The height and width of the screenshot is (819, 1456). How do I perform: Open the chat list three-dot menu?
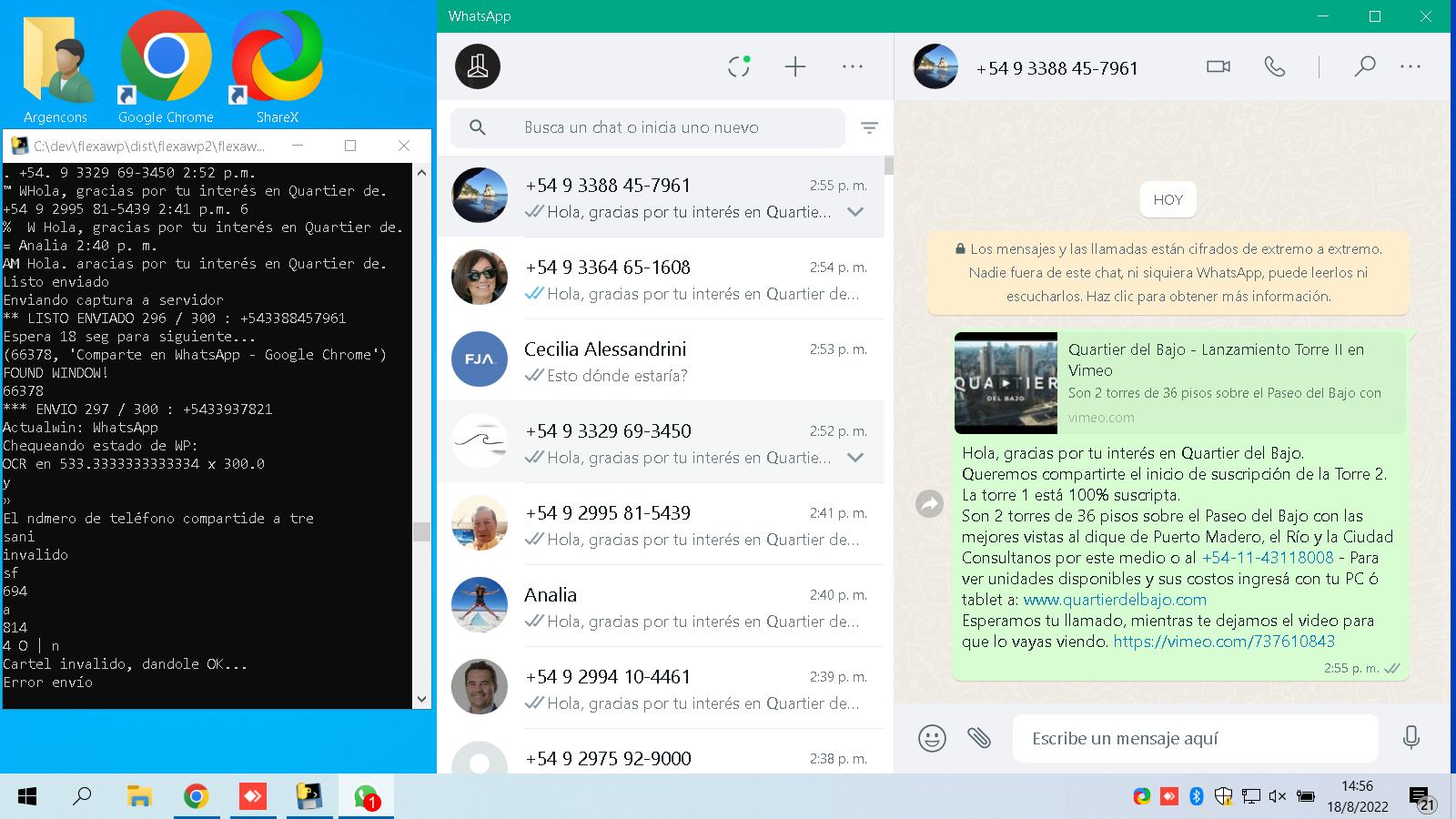click(853, 66)
